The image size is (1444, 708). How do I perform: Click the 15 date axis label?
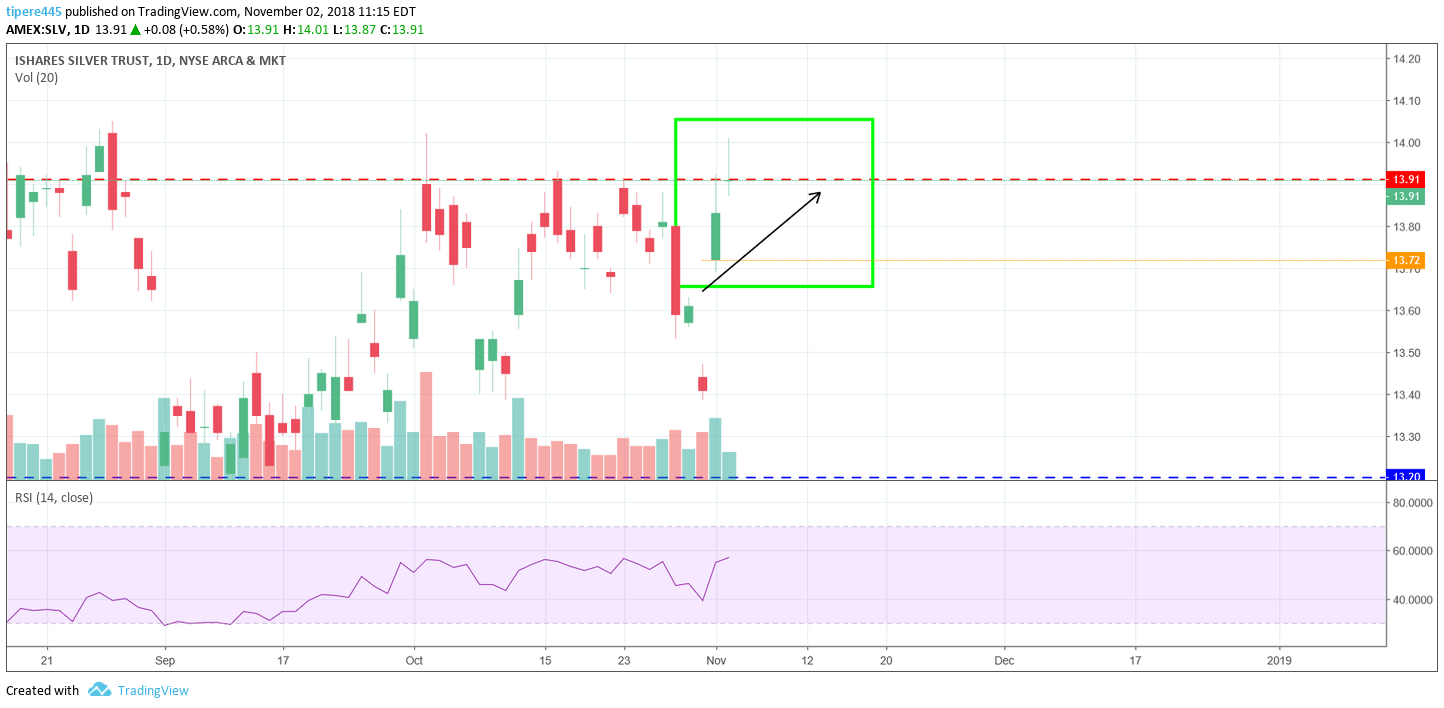point(545,660)
